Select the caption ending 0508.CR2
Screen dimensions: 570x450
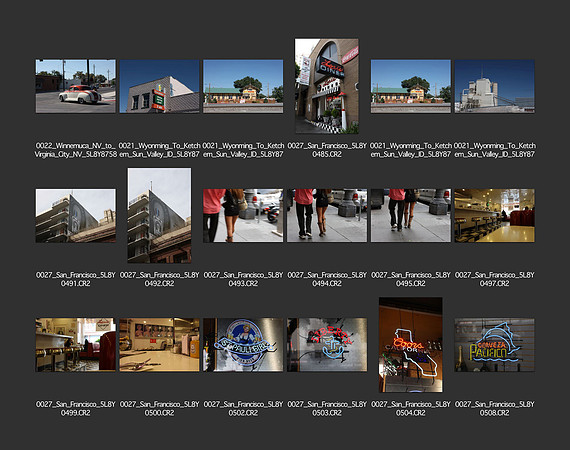(494, 409)
